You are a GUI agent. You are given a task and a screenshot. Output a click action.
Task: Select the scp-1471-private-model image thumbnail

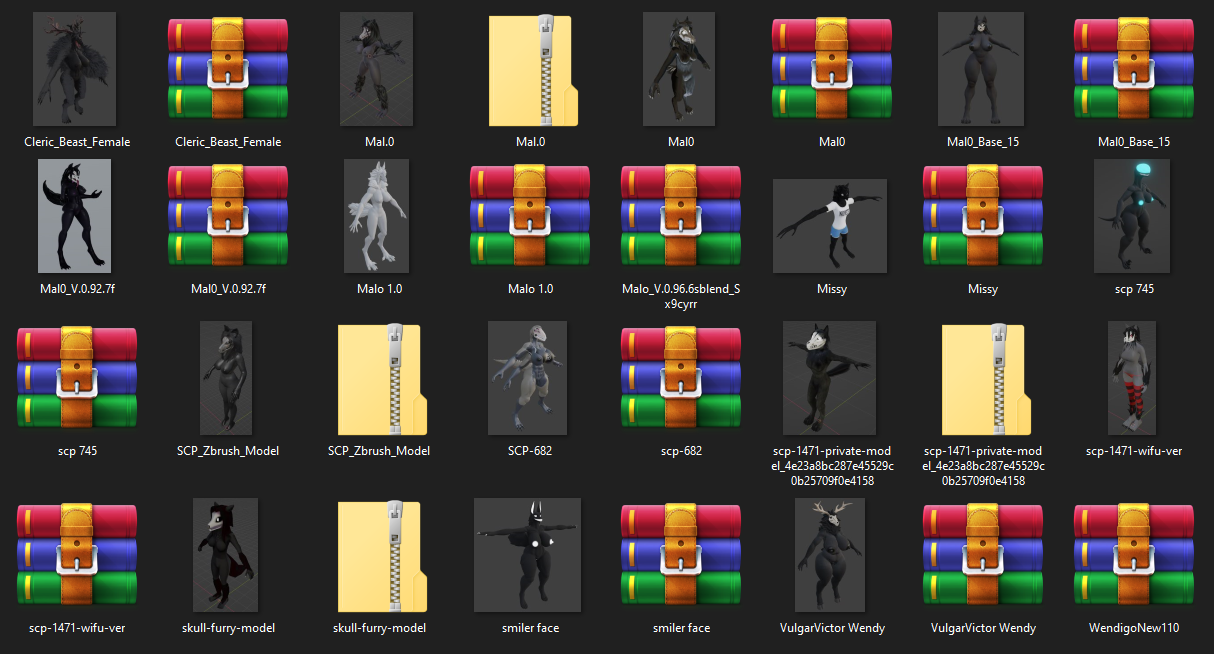(829, 378)
